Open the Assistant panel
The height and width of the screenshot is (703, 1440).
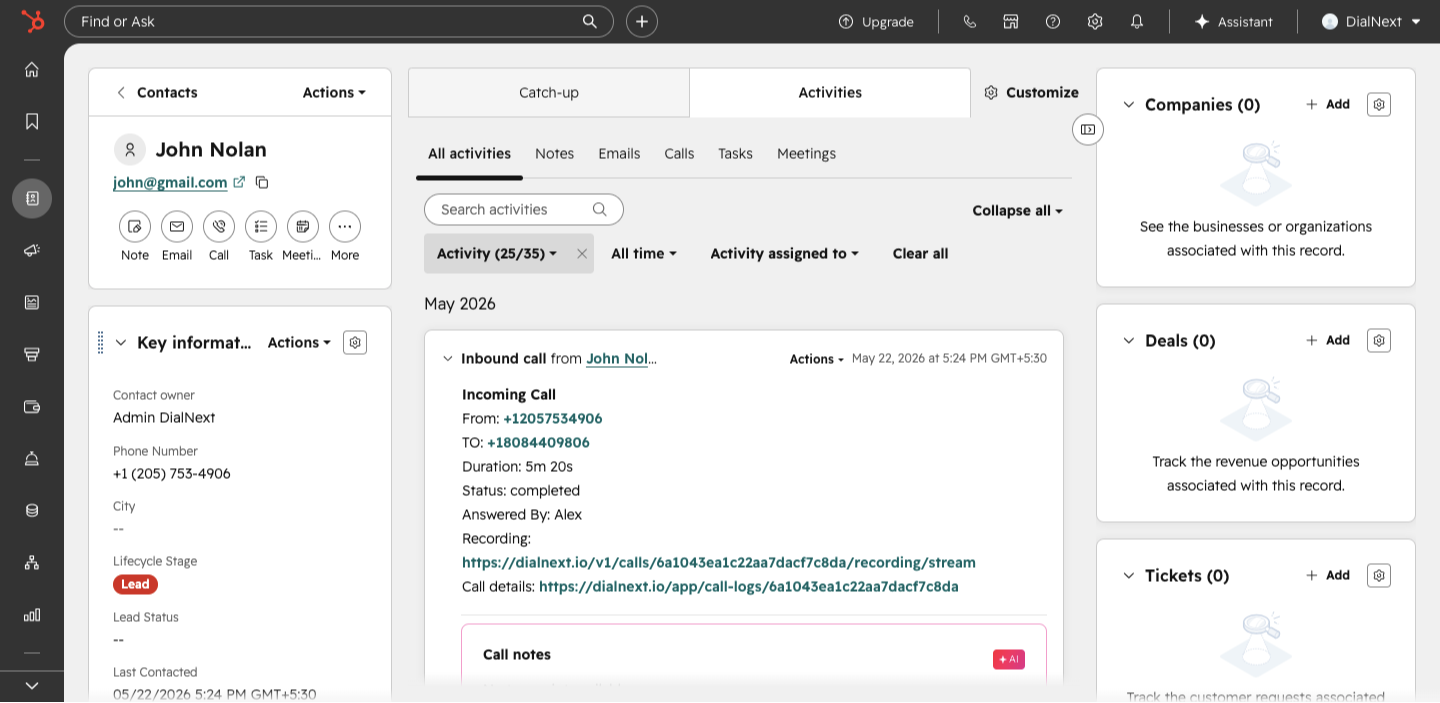pos(1233,21)
